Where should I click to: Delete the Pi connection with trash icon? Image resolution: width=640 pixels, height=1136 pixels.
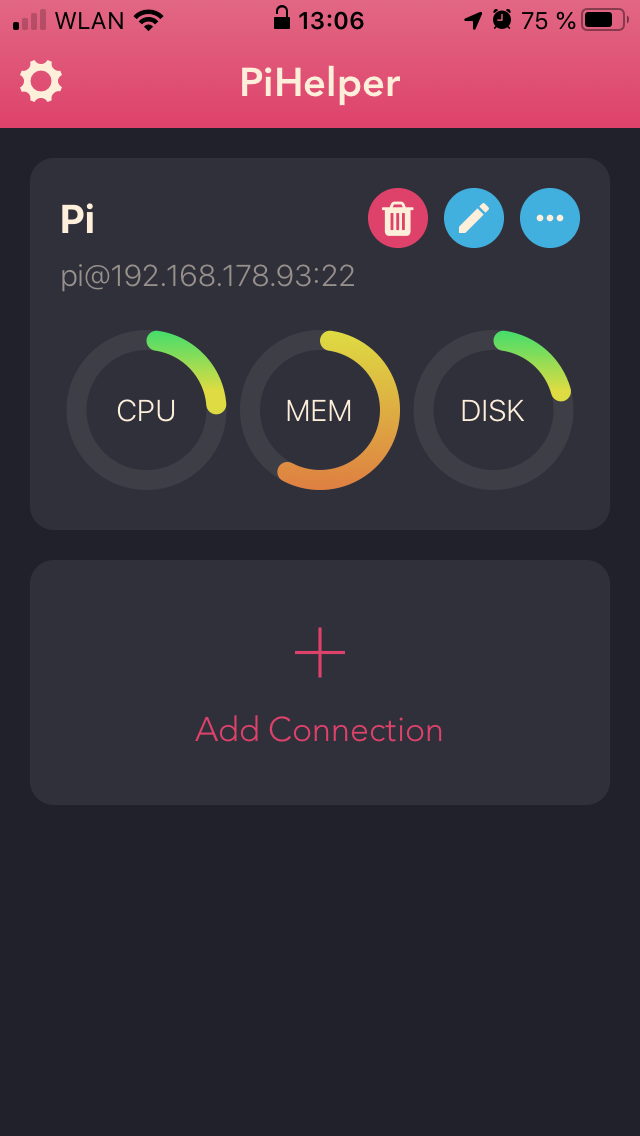tap(398, 218)
